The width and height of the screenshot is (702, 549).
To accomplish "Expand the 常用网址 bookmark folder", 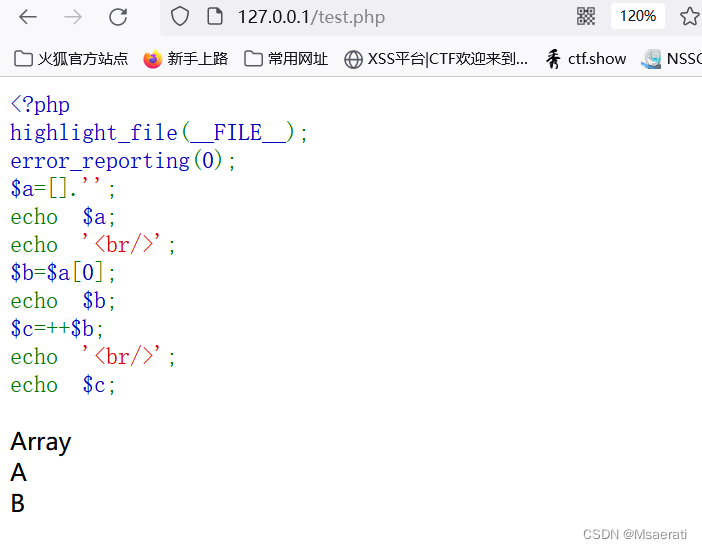I will tap(286, 59).
